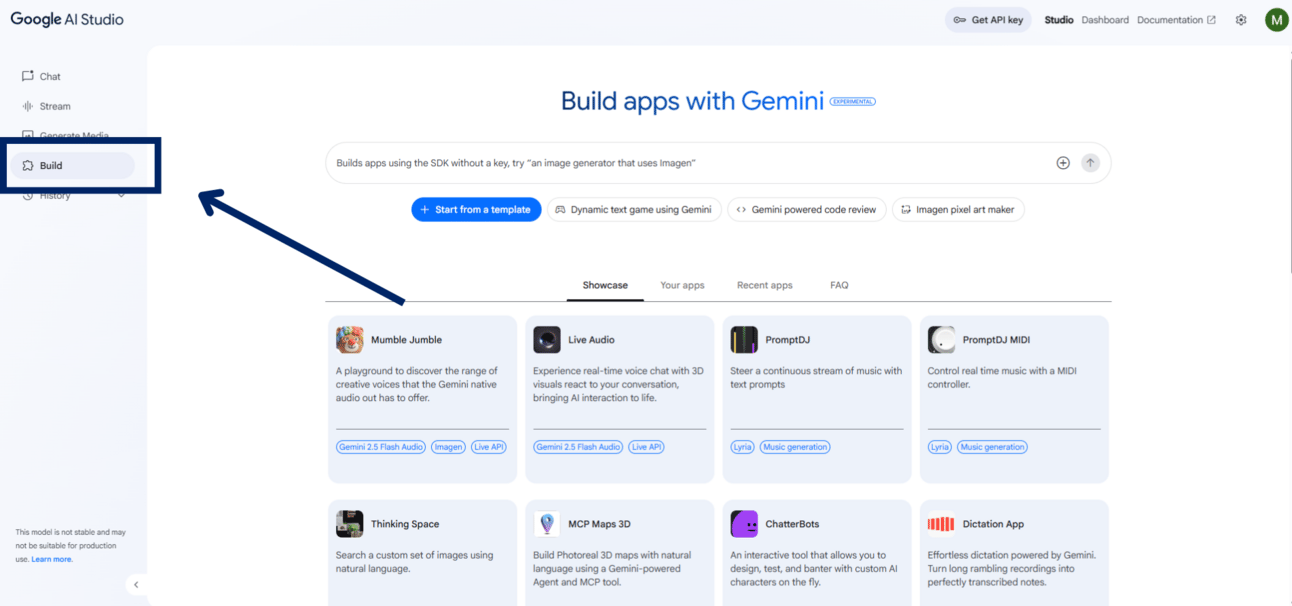Open the Dictation App icon
The width and height of the screenshot is (1292, 606).
point(941,524)
